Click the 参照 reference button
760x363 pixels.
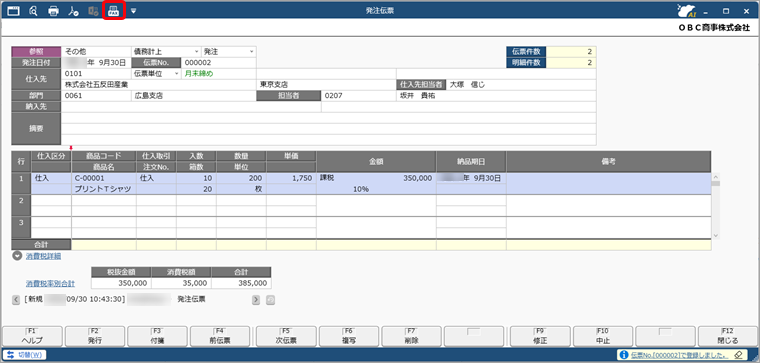[36, 51]
